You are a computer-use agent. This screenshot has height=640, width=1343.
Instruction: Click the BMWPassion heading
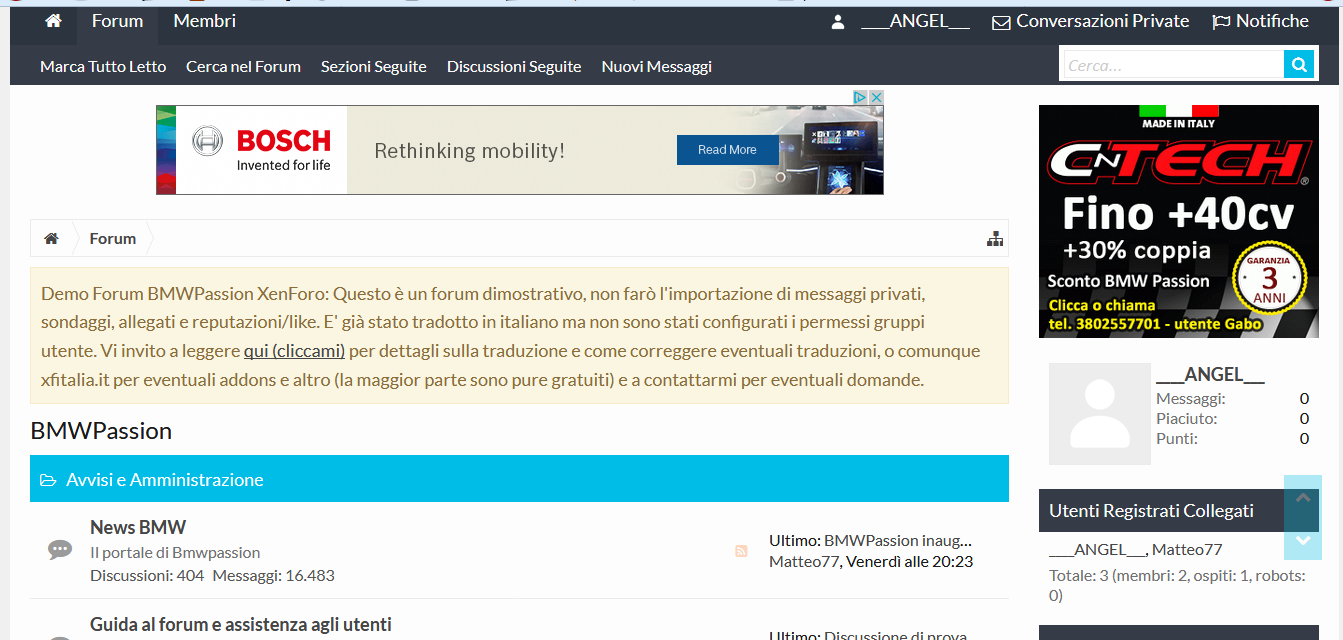101,431
